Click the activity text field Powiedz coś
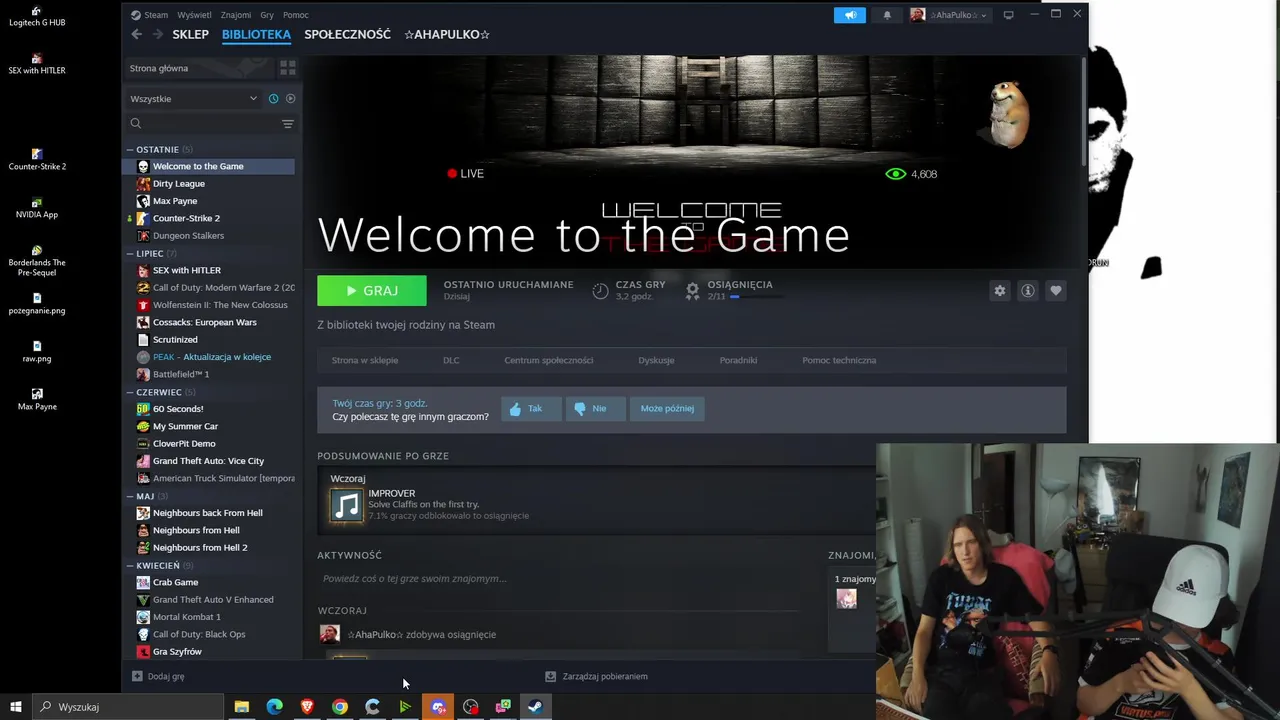This screenshot has height=720, width=1280. 560,579
